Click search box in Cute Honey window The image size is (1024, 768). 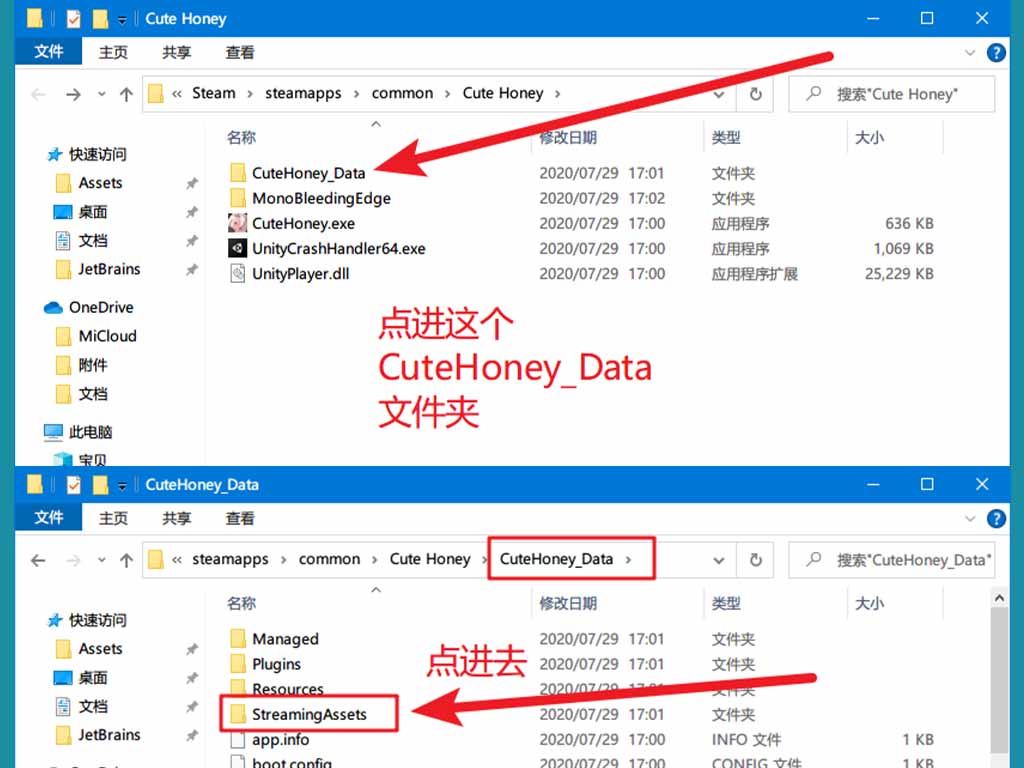pyautogui.click(x=892, y=94)
